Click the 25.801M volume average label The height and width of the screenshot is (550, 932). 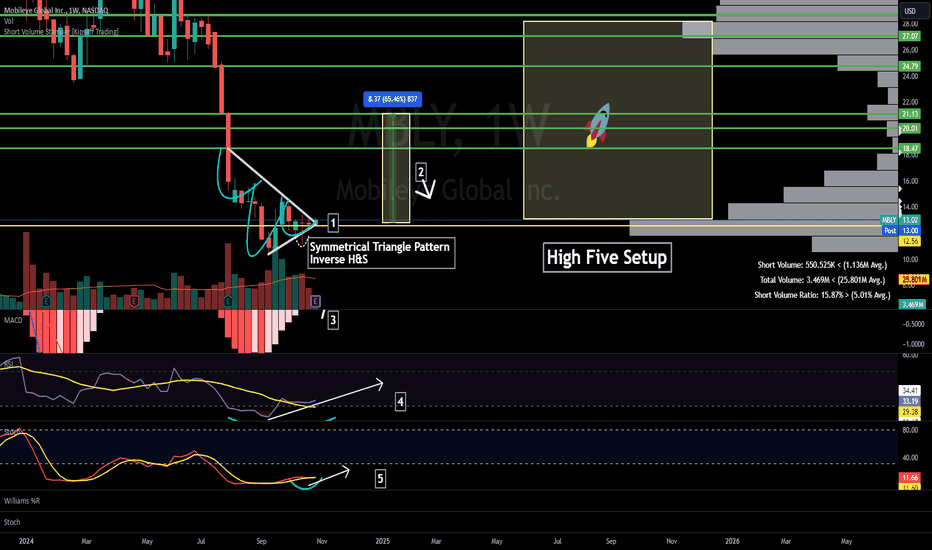914,279
